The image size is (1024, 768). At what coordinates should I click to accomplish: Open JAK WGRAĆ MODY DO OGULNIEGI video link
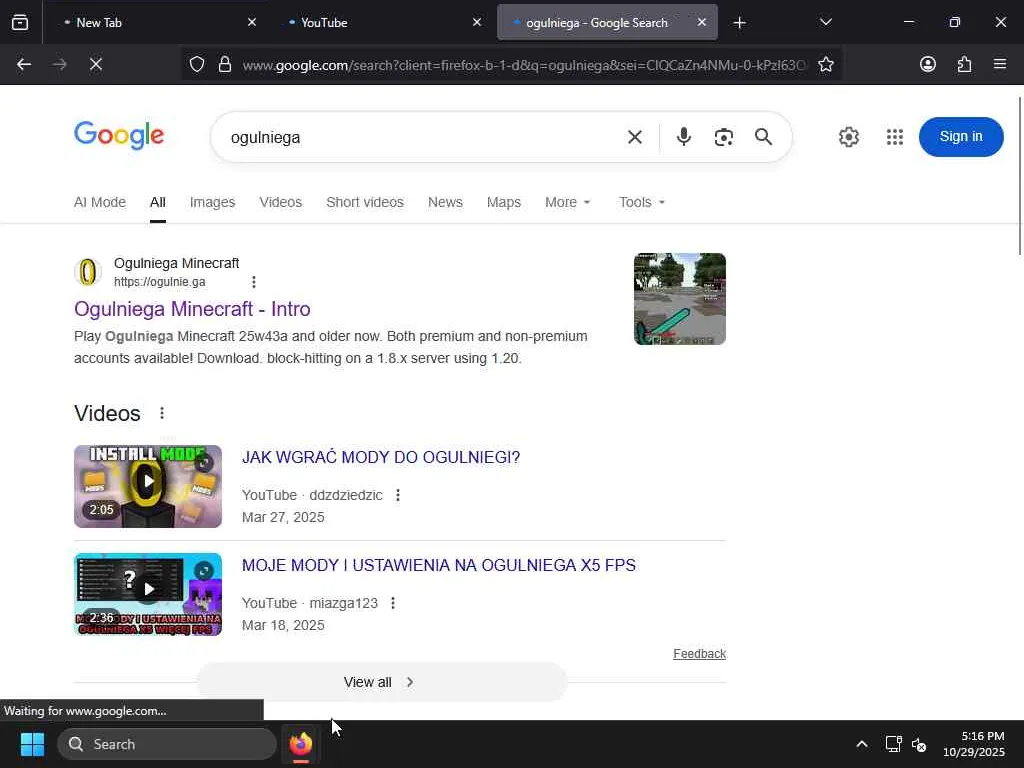[381, 457]
